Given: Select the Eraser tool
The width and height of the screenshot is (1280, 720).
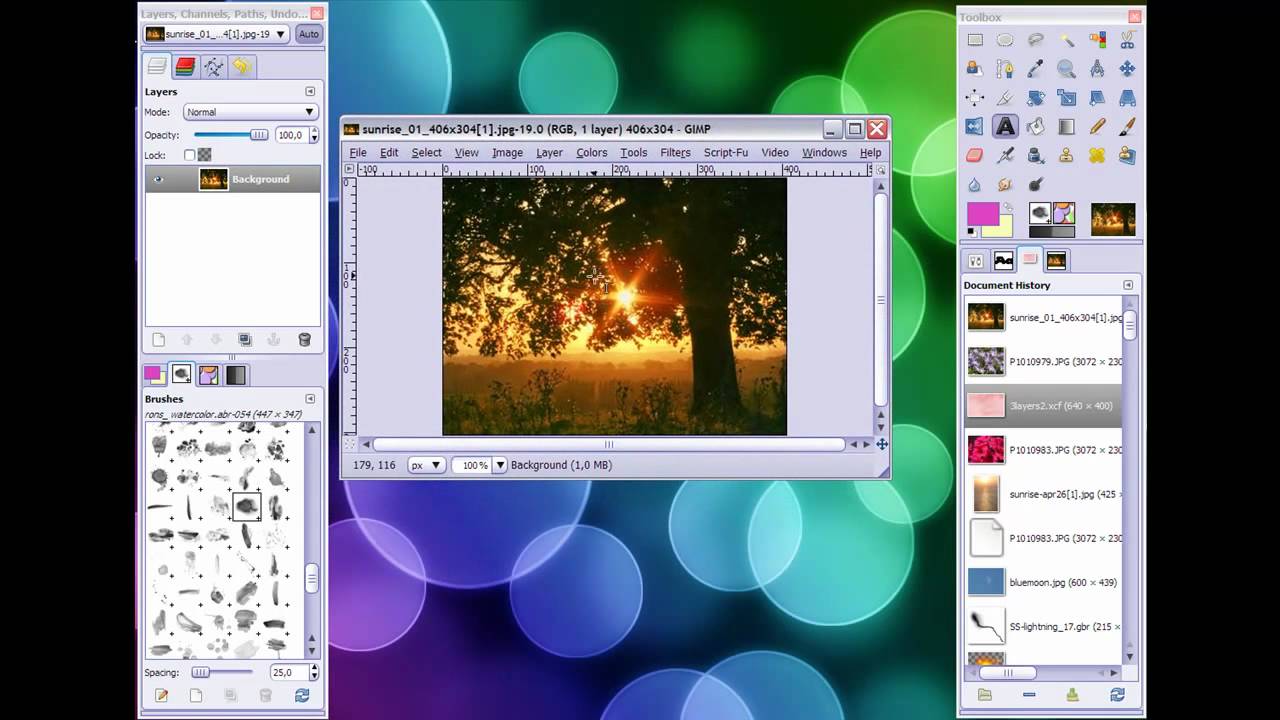Looking at the screenshot, I should pyautogui.click(x=975, y=156).
